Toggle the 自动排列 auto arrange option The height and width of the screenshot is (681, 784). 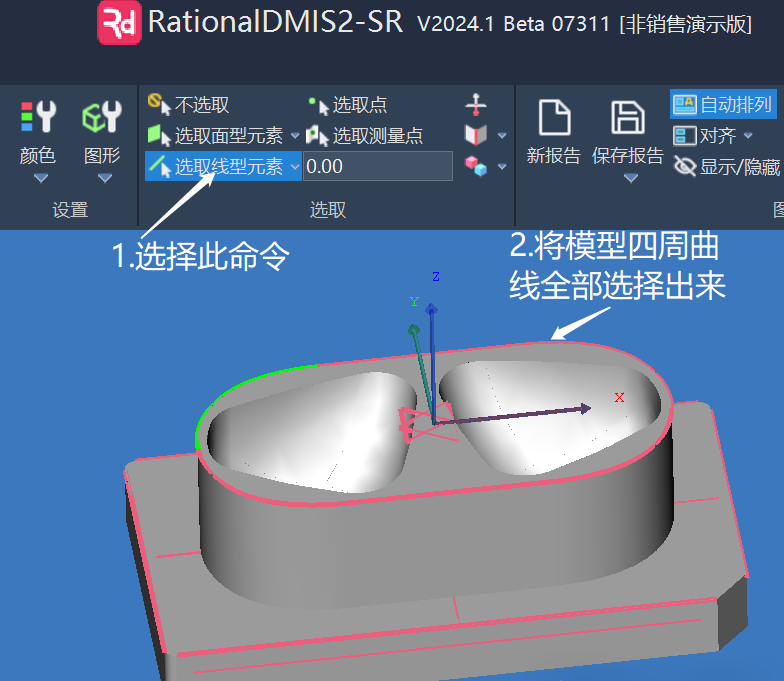point(724,105)
